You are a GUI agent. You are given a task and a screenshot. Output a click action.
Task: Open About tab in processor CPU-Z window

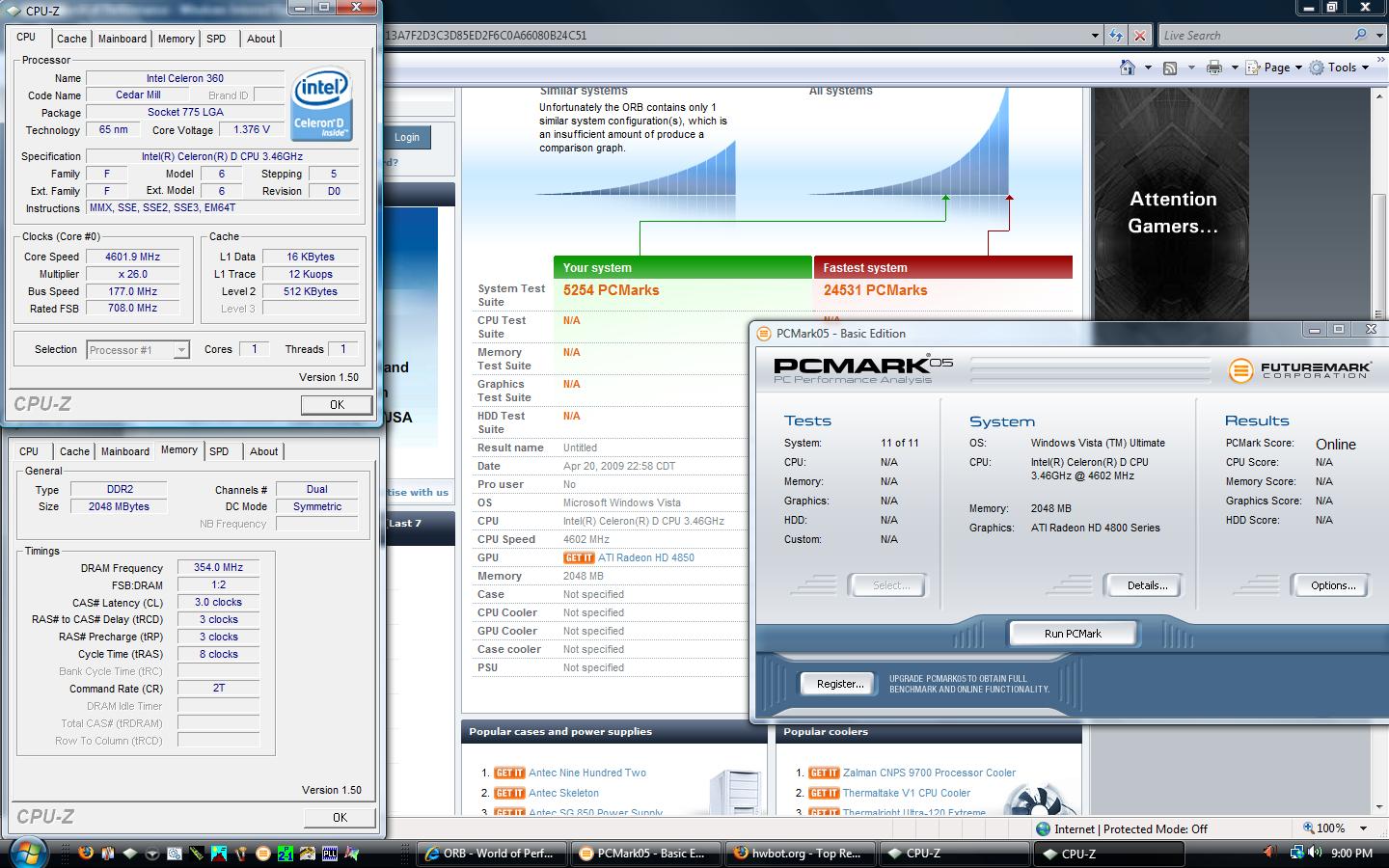pyautogui.click(x=260, y=39)
